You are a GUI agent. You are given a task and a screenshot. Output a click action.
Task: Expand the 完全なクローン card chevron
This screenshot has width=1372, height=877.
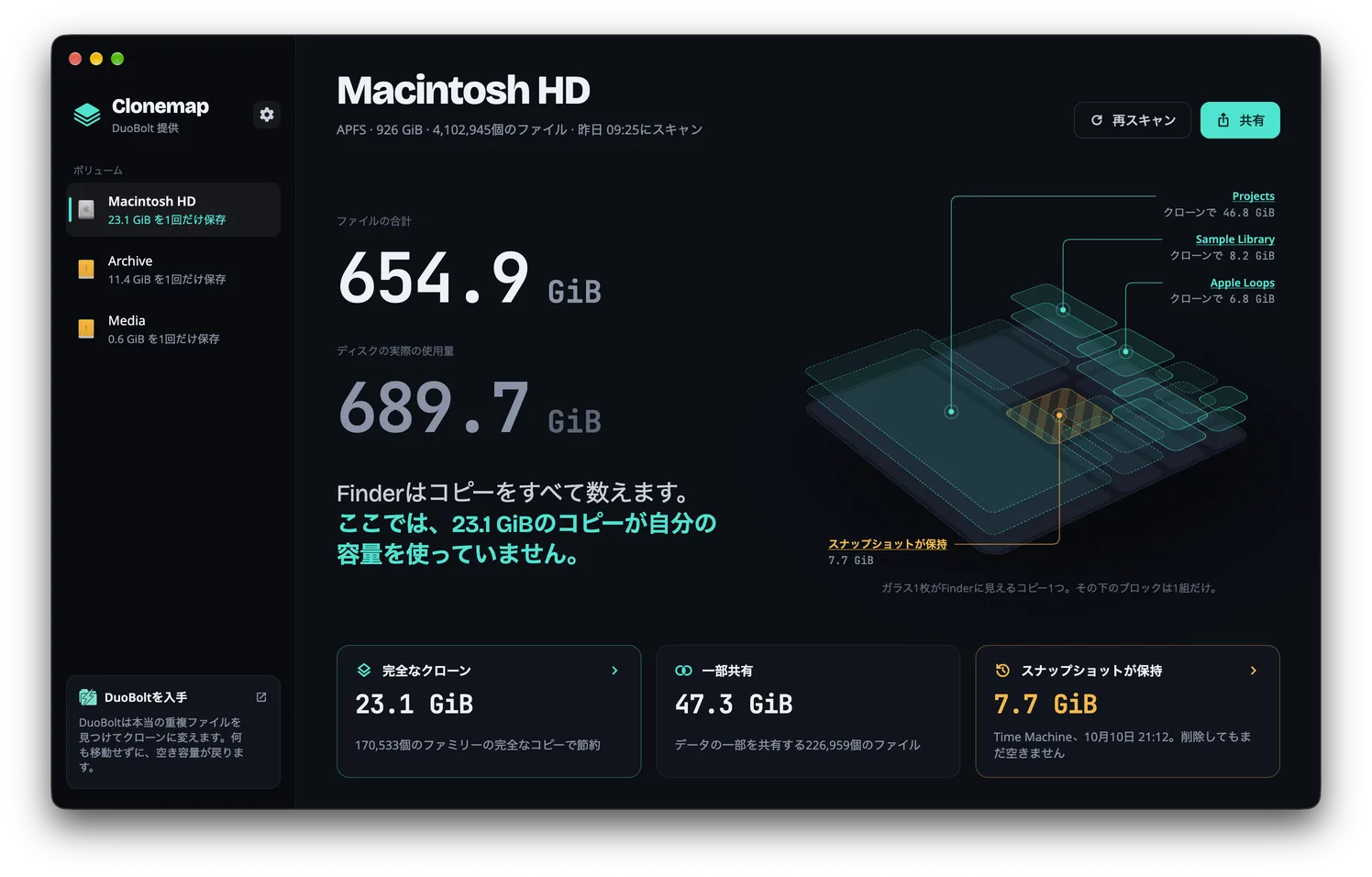(614, 671)
